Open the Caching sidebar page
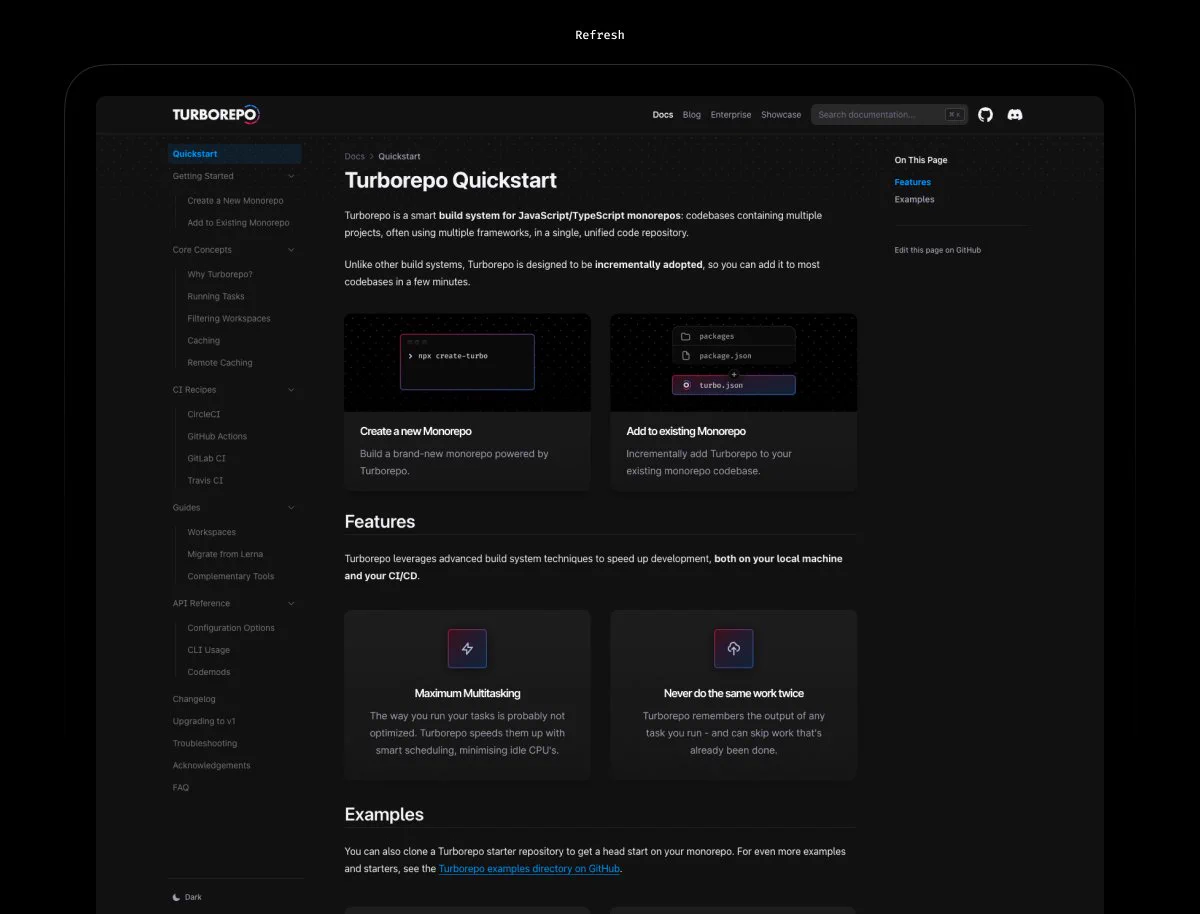The height and width of the screenshot is (914, 1200). click(x=203, y=341)
